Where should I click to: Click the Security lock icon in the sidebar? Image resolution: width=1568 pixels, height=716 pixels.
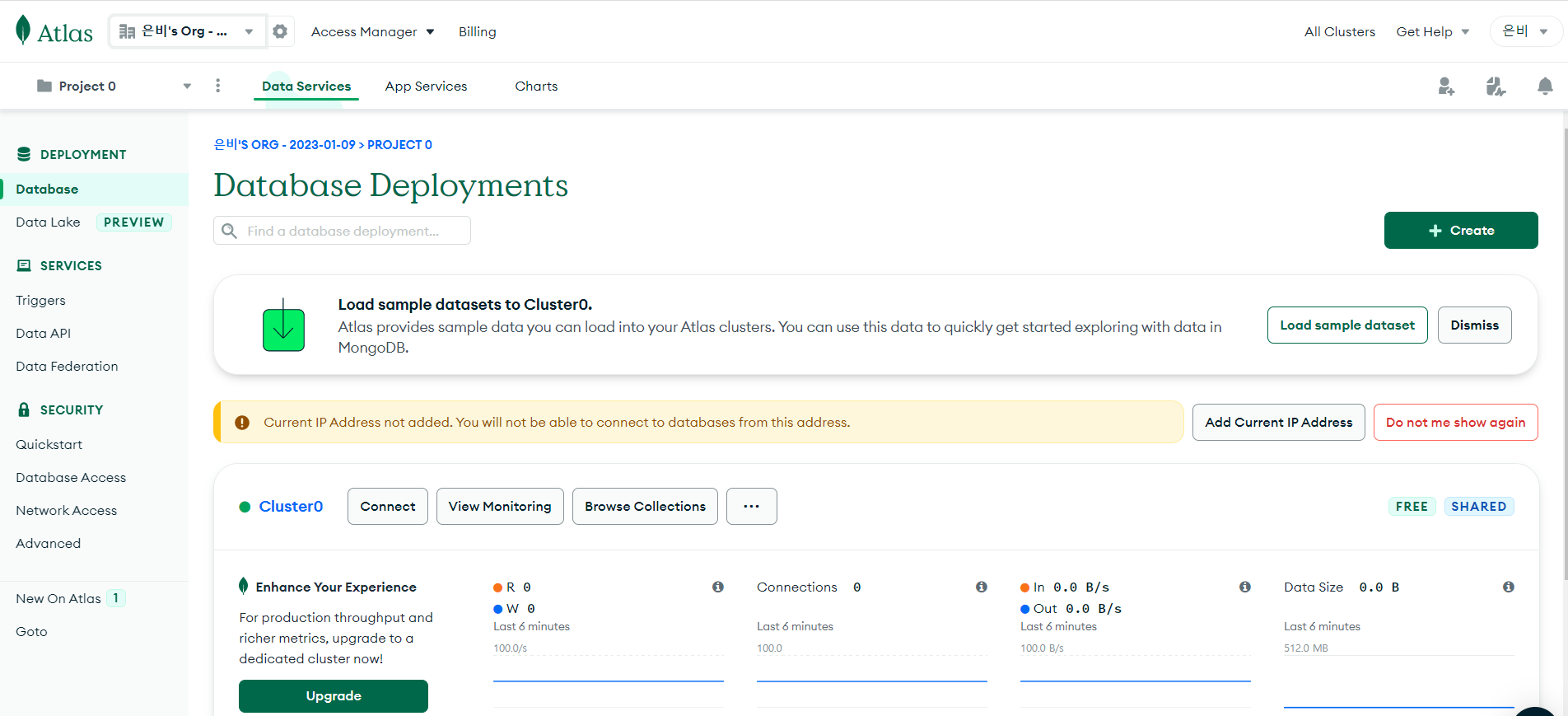[24, 409]
